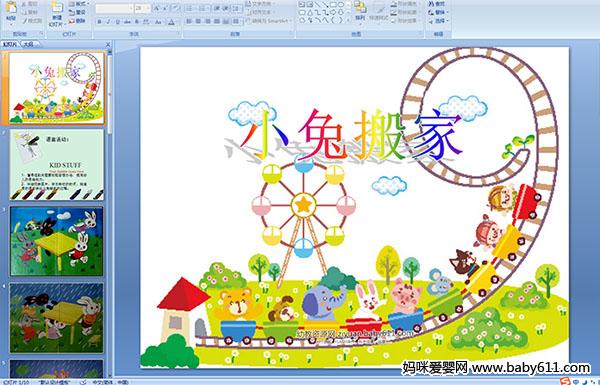The image size is (600, 385).
Task: Click the Delete slide icon
Action: [72, 21]
